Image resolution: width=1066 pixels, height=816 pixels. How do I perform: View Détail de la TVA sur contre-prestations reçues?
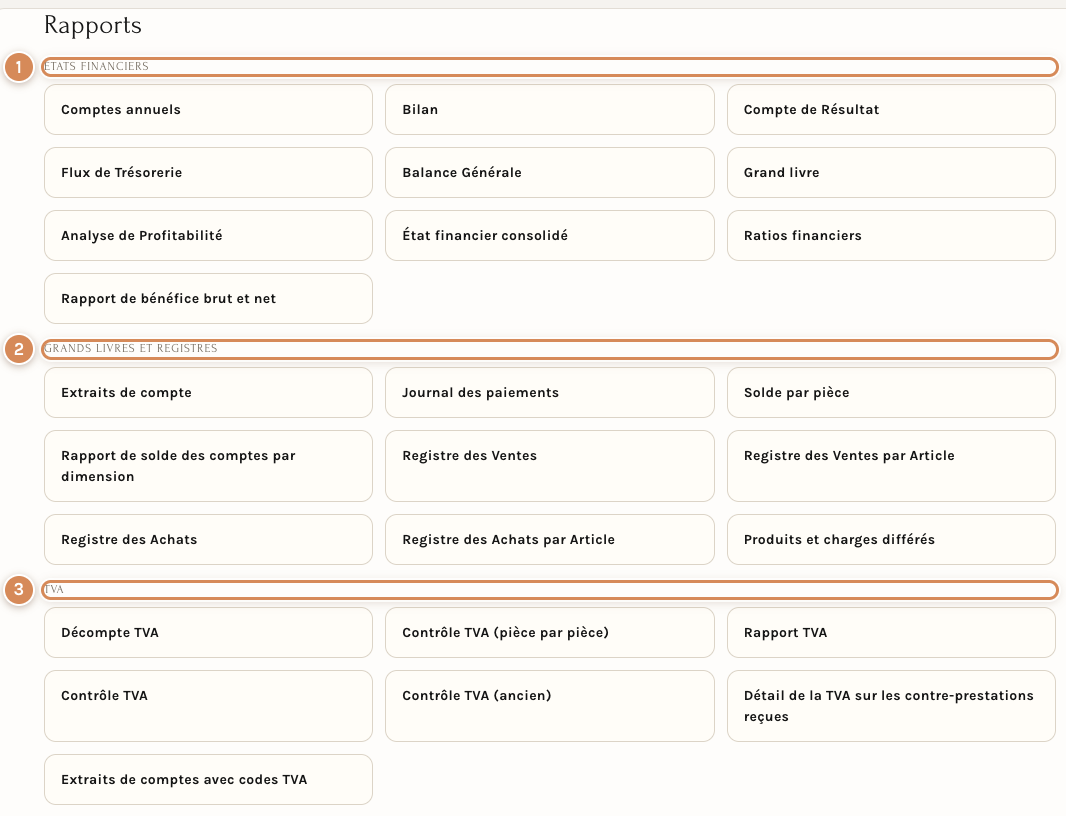click(x=891, y=706)
